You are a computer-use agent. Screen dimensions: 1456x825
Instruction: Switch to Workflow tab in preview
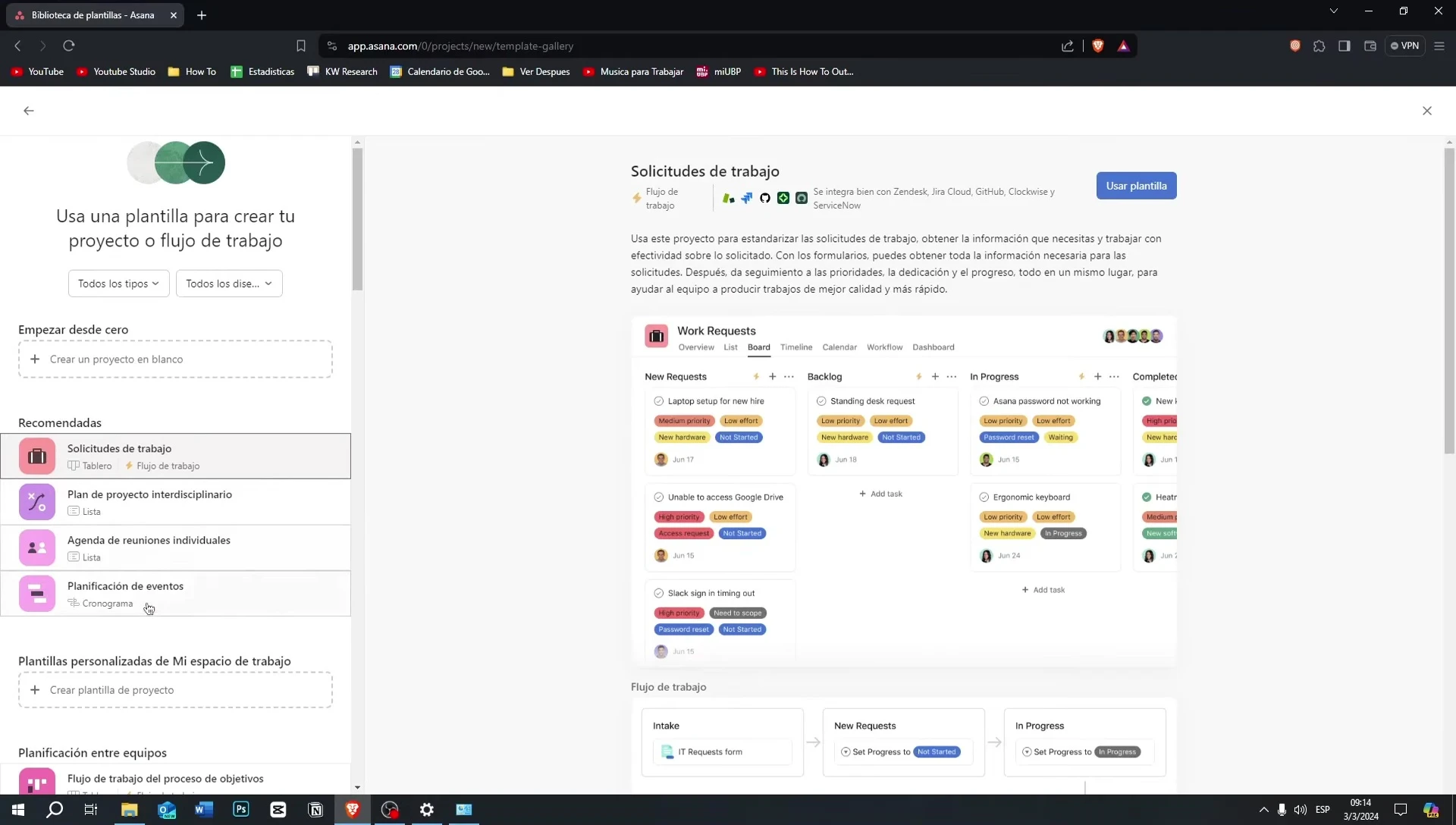coord(885,347)
